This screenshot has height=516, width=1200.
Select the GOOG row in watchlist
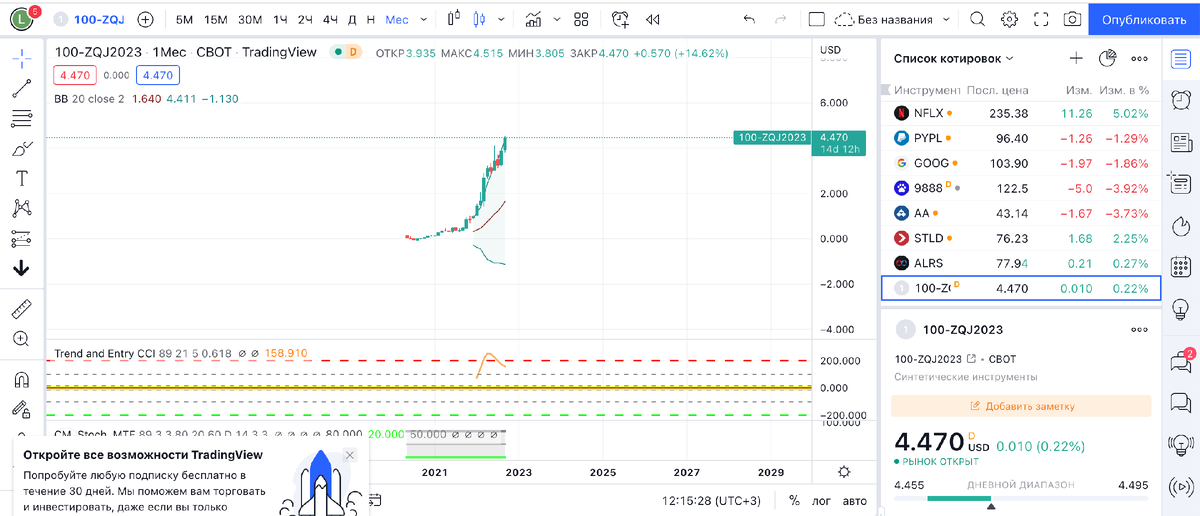coord(1021,163)
